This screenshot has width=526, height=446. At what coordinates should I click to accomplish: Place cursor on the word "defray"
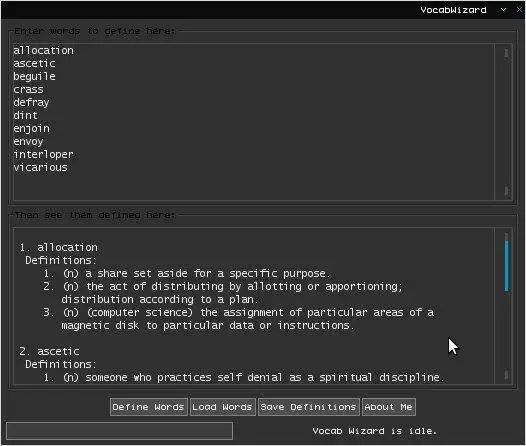[31, 102]
